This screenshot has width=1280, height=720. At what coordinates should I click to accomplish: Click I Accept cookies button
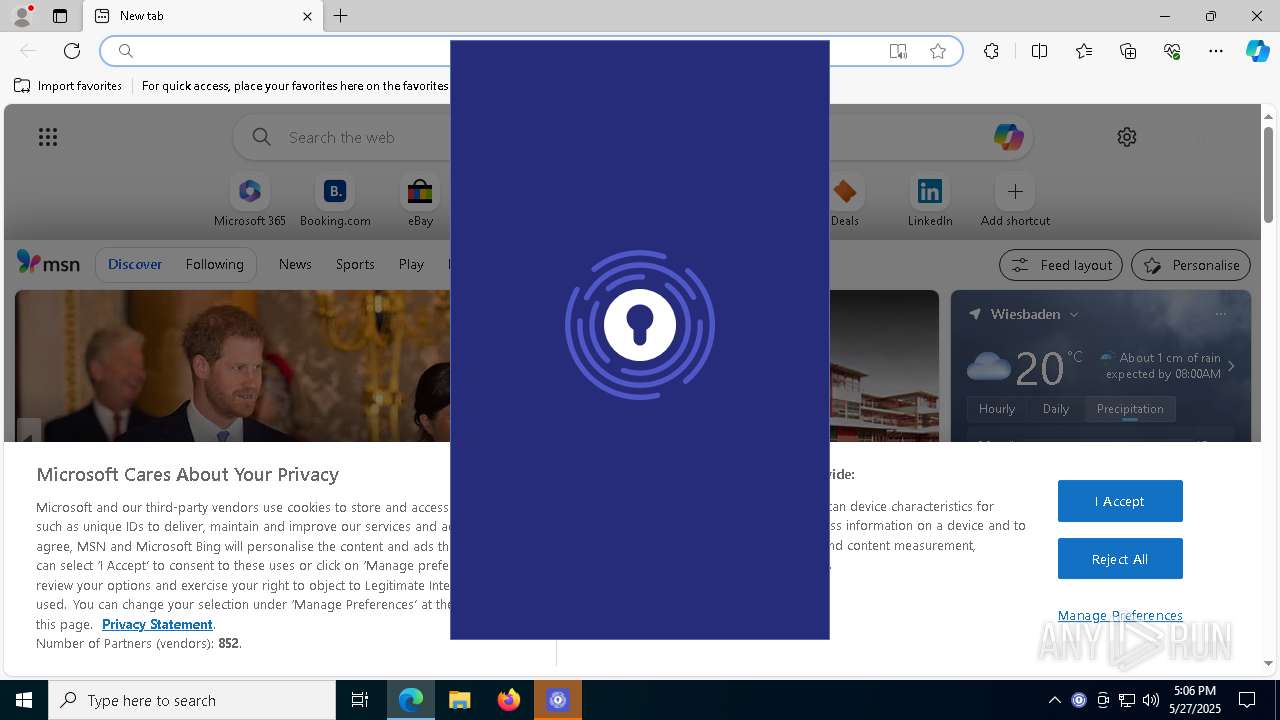point(1120,501)
